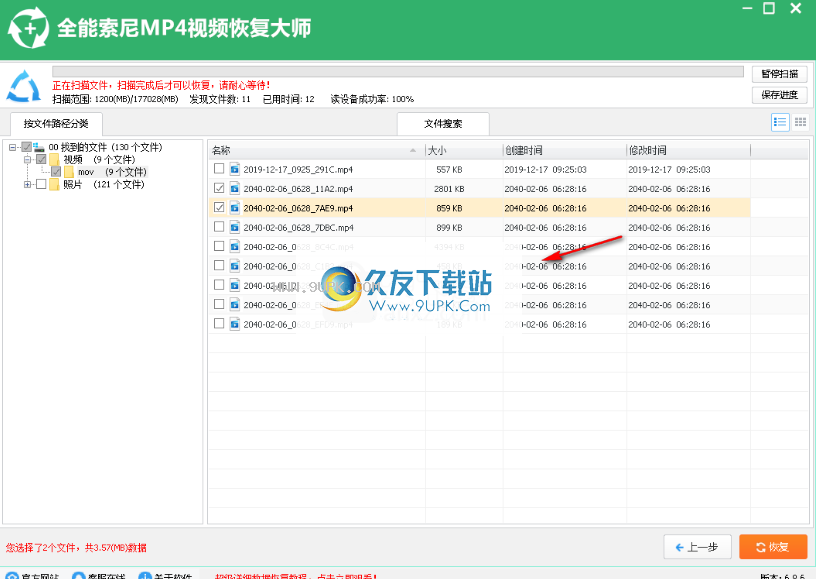Click 发现文件数: 11 status text

(x=220, y=99)
